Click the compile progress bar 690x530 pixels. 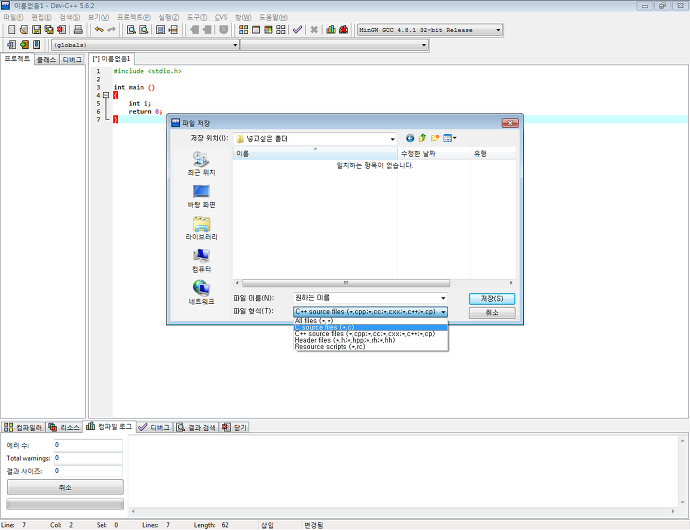tap(65, 504)
